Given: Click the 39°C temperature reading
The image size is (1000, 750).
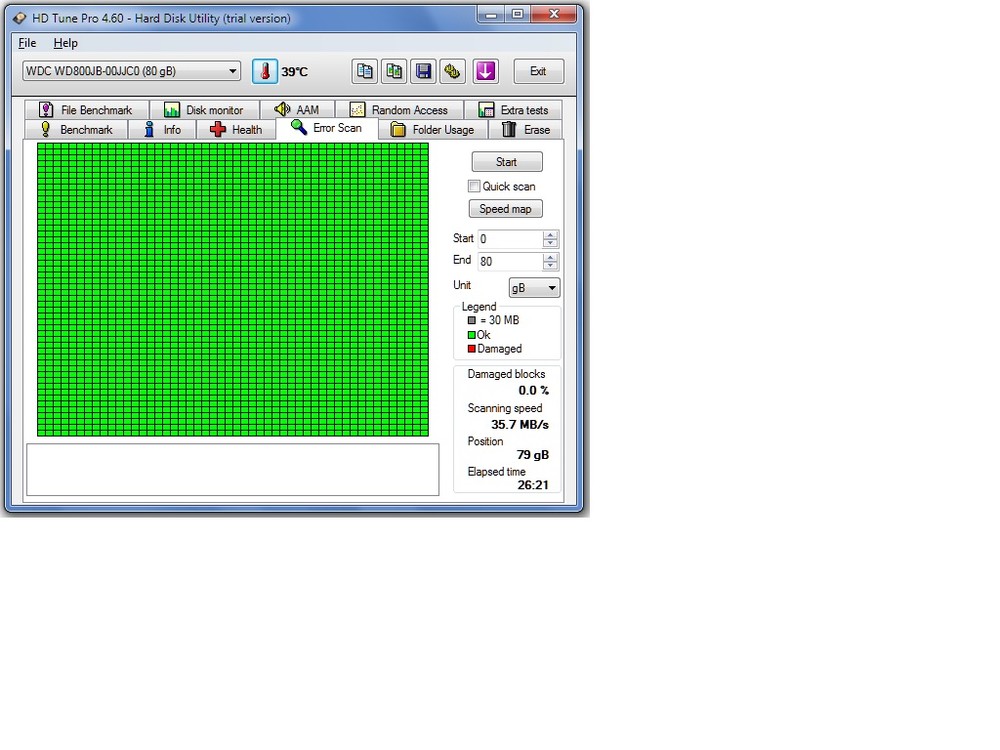Looking at the screenshot, I should [x=295, y=72].
